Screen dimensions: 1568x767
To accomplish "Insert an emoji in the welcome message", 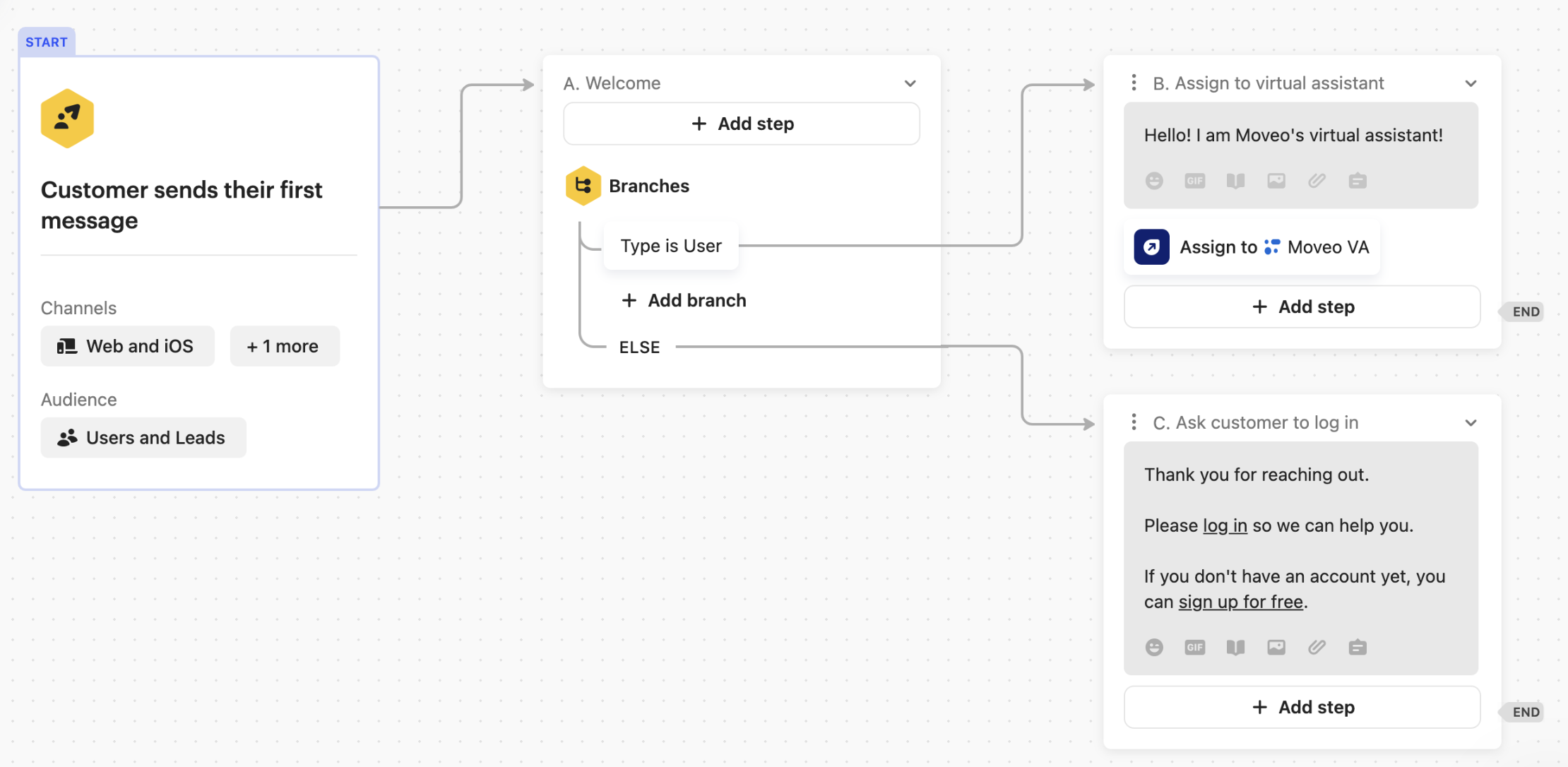I will click(1154, 181).
